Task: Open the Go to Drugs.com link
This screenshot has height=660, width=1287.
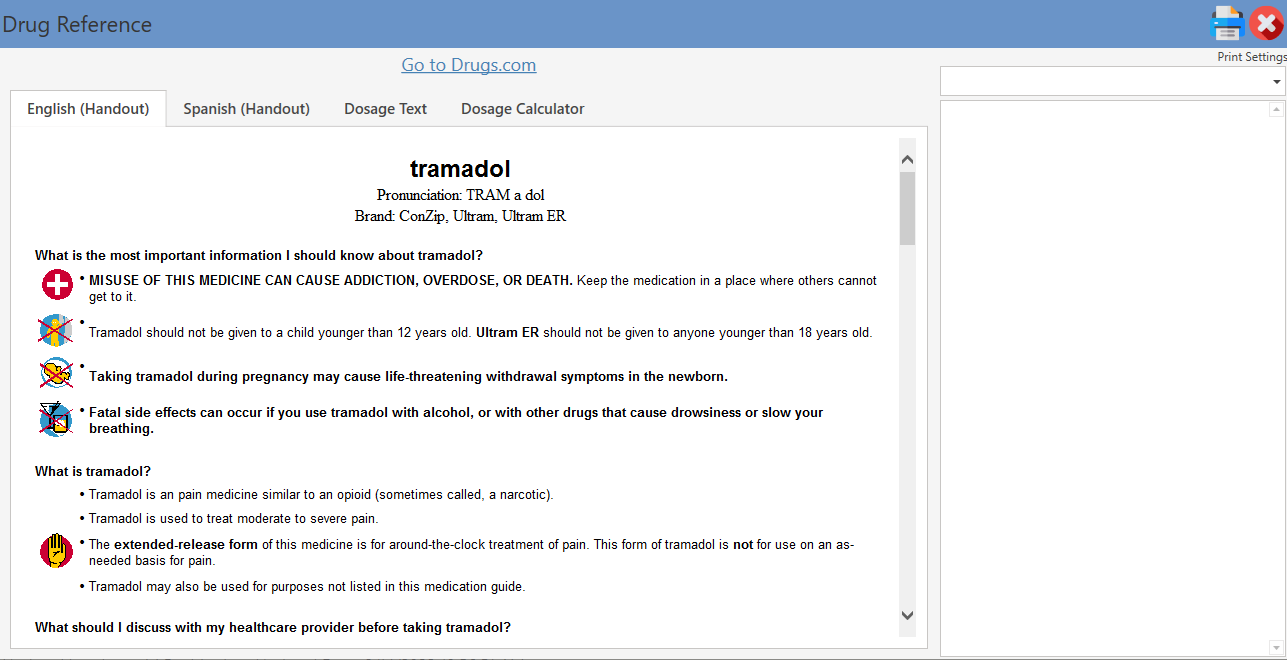Action: (x=469, y=65)
